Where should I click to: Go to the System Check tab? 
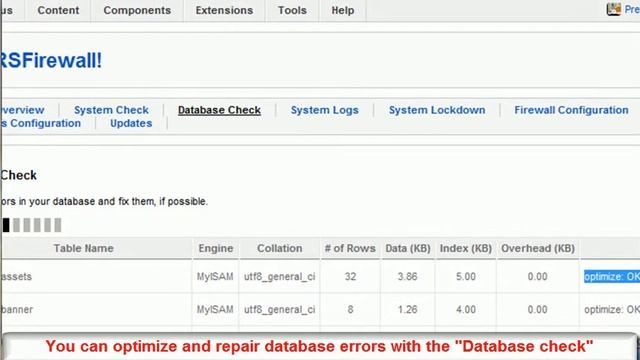[x=111, y=110]
